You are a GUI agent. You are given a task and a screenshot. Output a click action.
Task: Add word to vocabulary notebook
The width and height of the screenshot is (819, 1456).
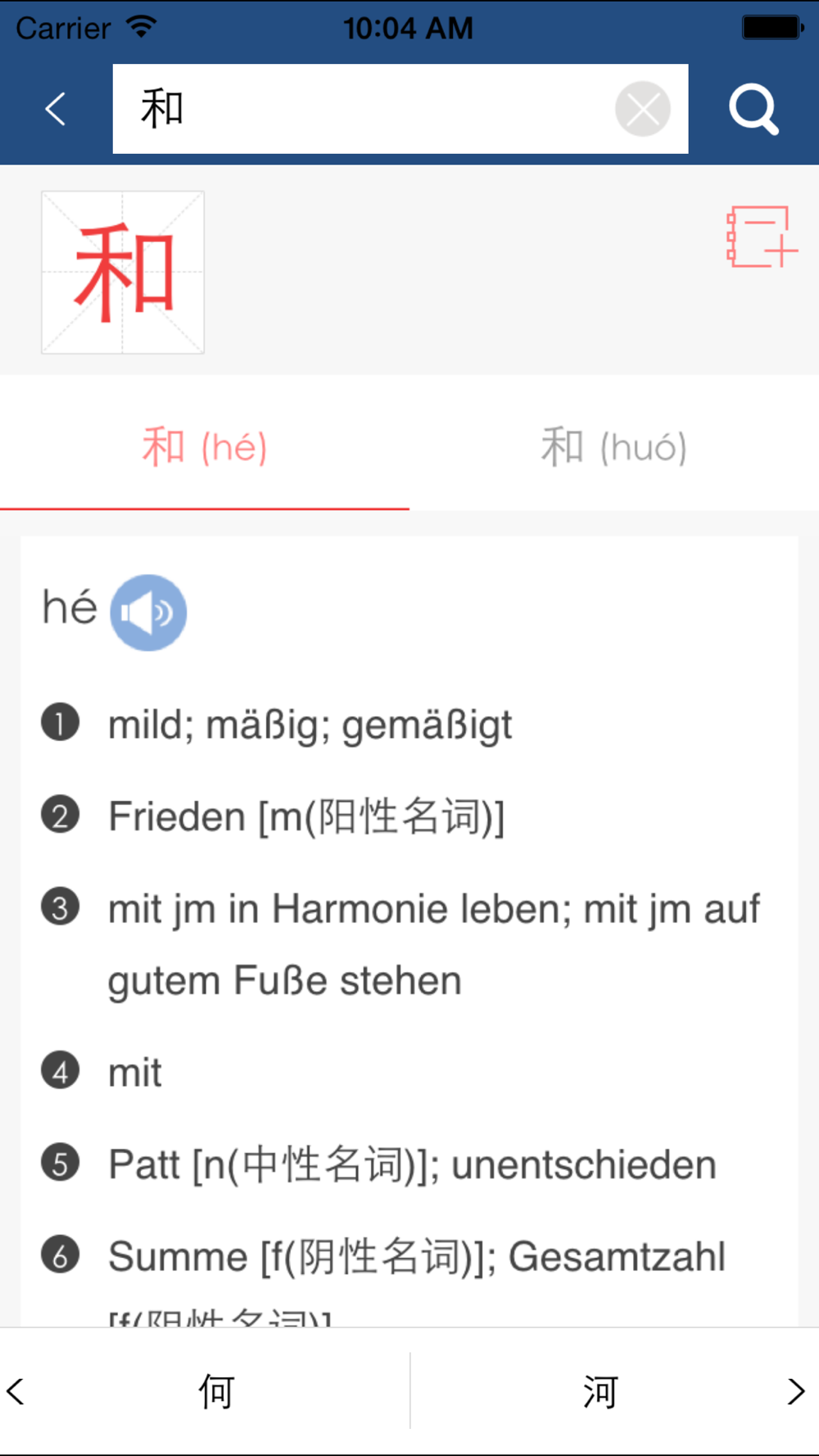click(761, 237)
